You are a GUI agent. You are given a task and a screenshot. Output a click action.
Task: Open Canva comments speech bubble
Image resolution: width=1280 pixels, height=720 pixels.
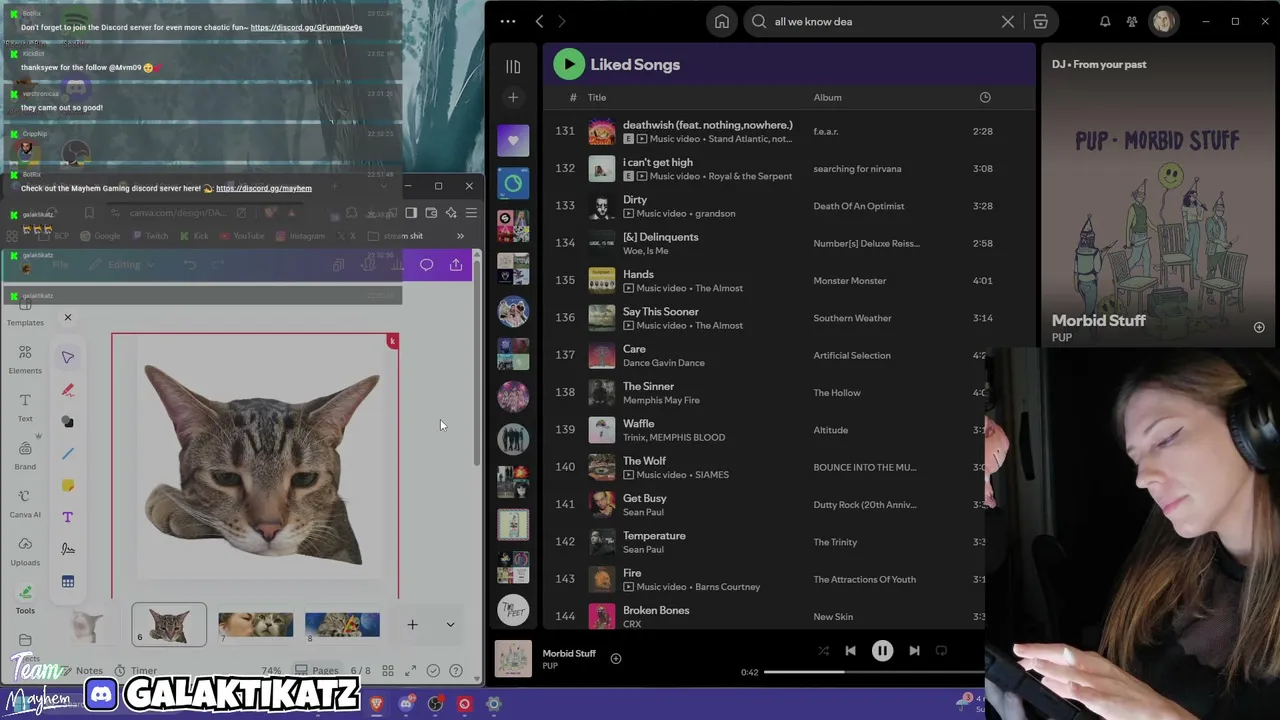427,265
